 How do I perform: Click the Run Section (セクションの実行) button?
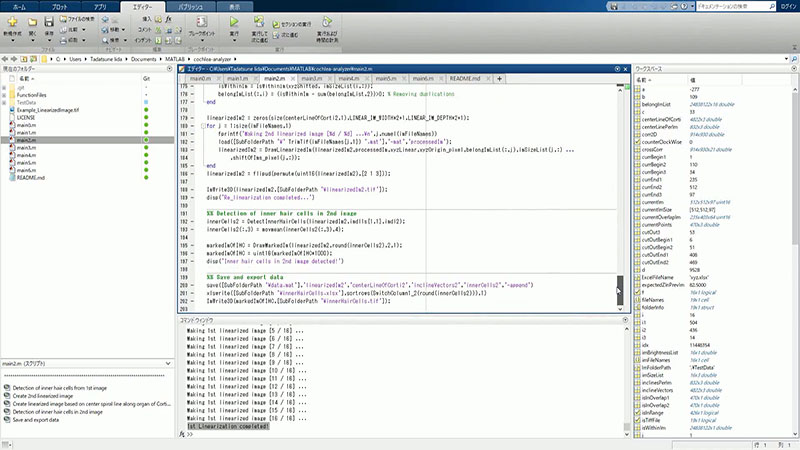(x=291, y=24)
